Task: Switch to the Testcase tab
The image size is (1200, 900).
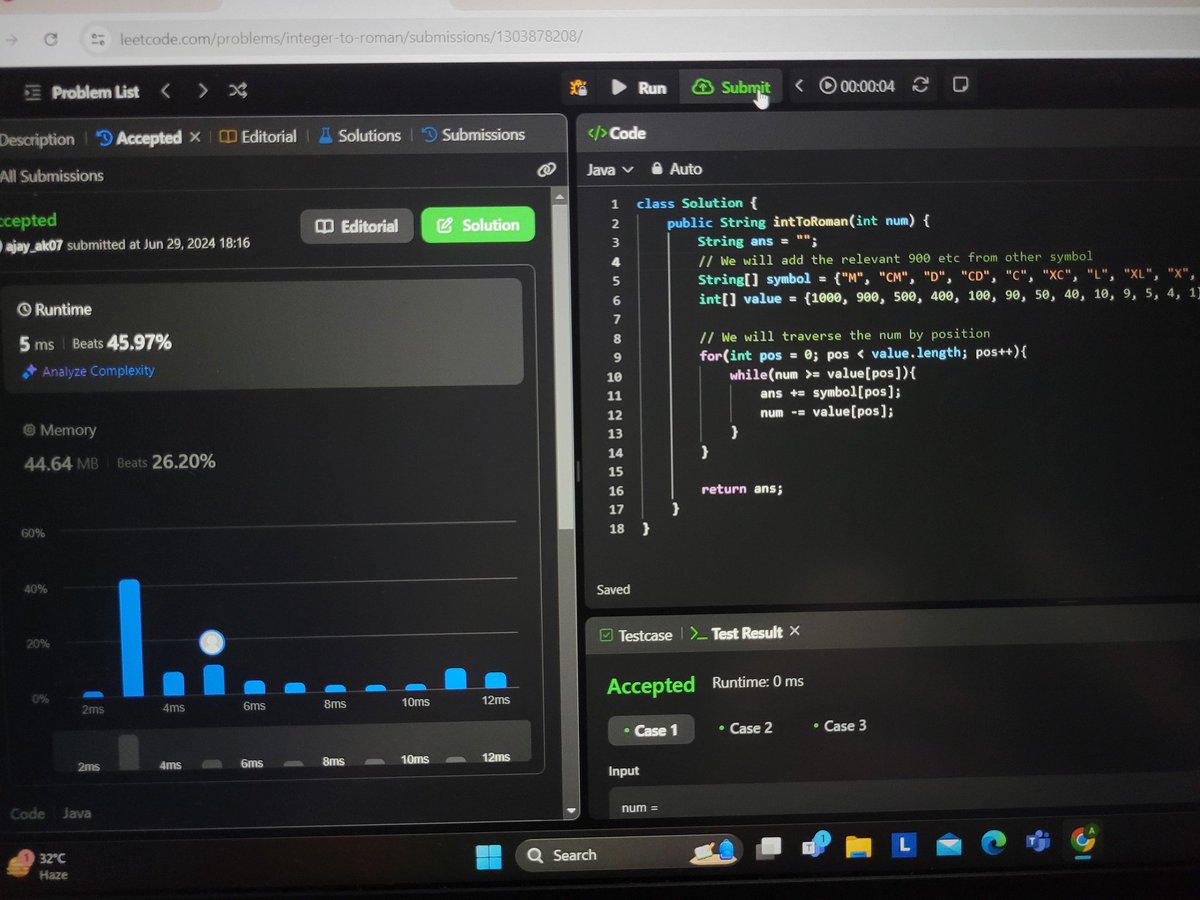Action: pos(635,635)
